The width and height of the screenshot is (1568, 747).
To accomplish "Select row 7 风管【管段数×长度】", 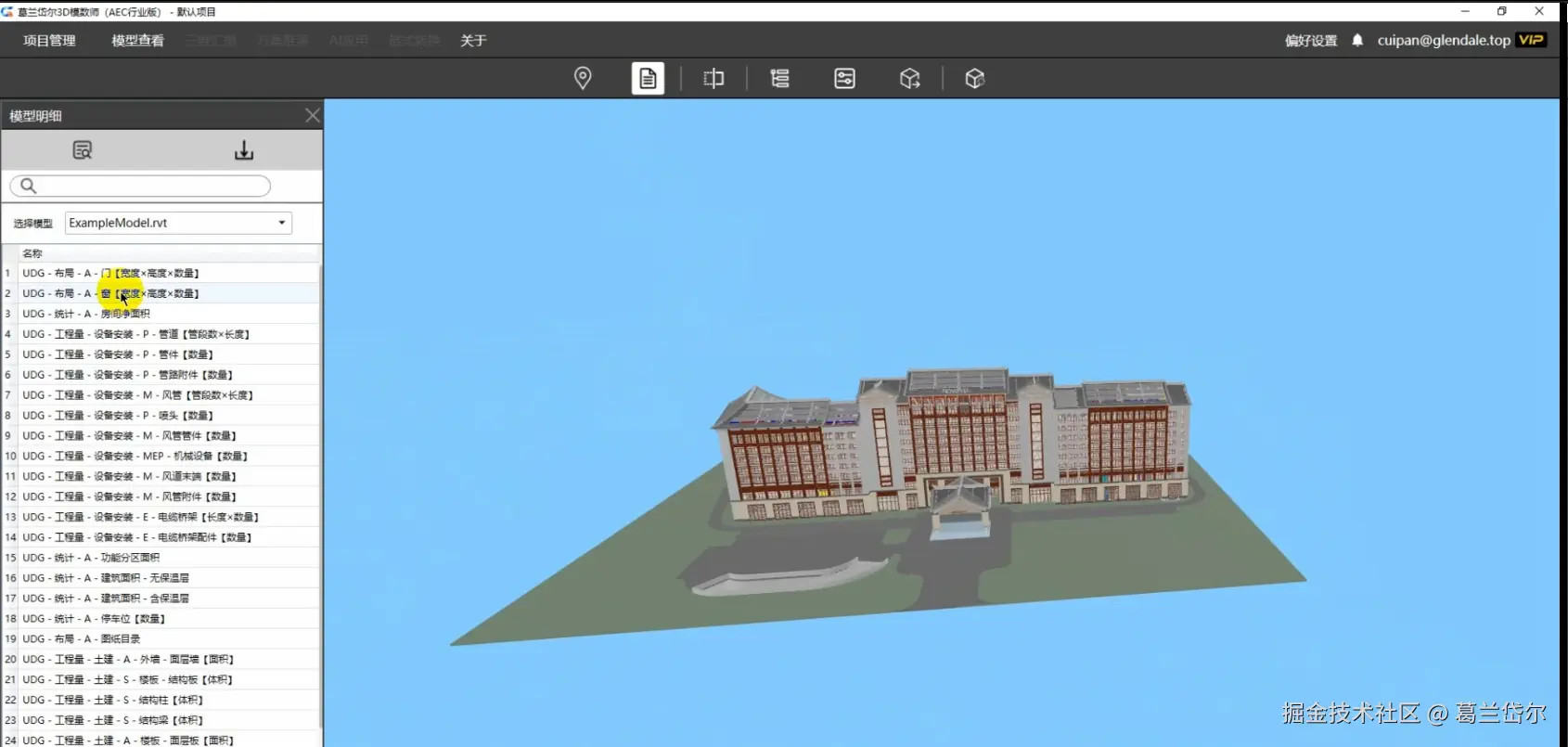I will click(x=161, y=395).
